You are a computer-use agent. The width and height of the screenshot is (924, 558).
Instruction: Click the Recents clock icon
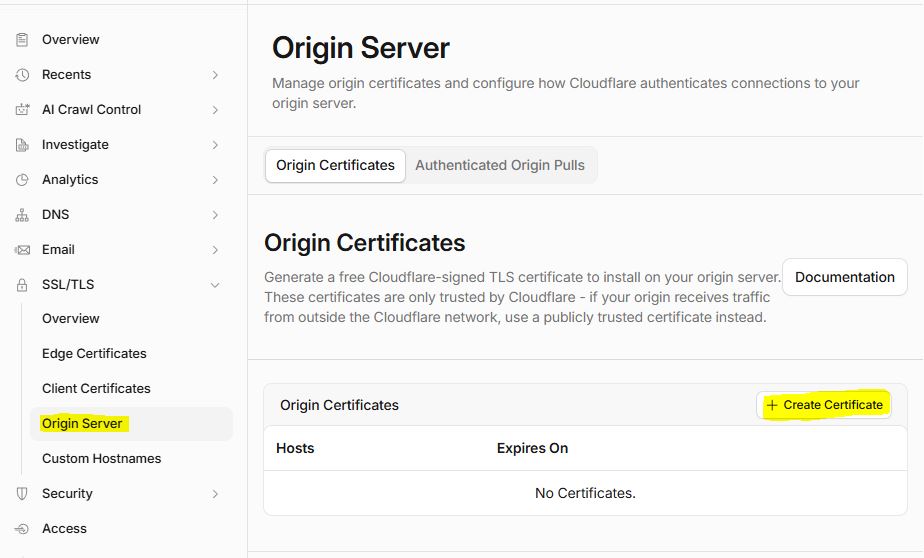tap(22, 75)
